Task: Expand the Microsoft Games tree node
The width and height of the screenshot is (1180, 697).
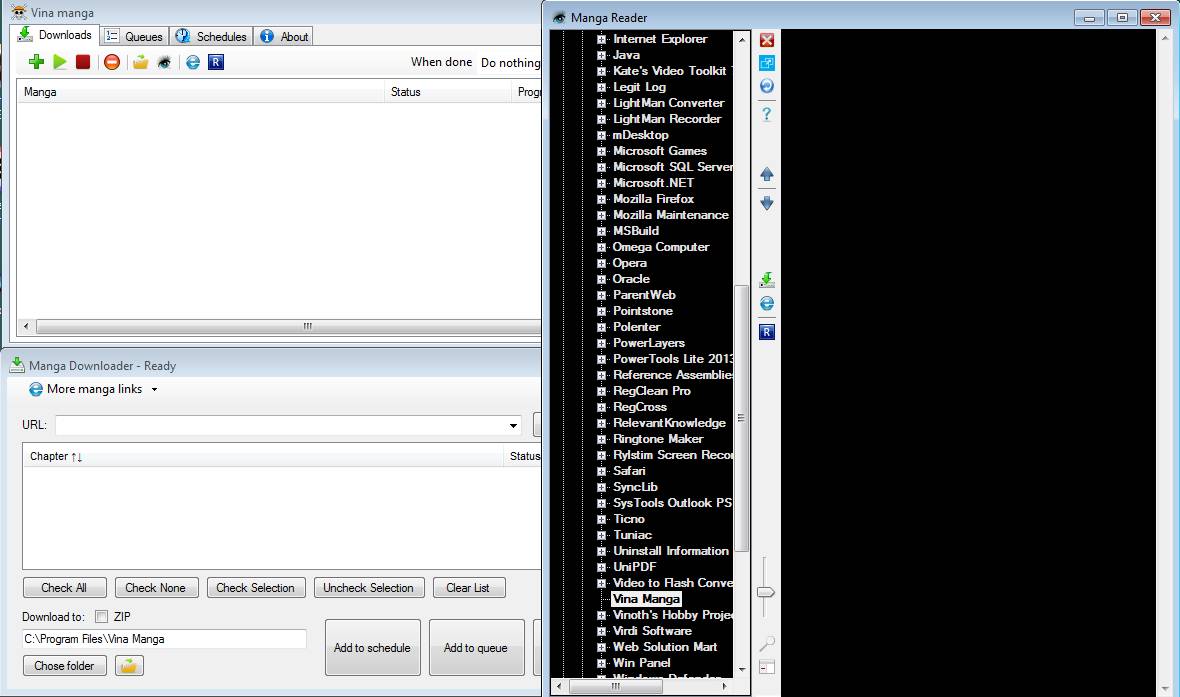Action: pyautogui.click(x=601, y=151)
